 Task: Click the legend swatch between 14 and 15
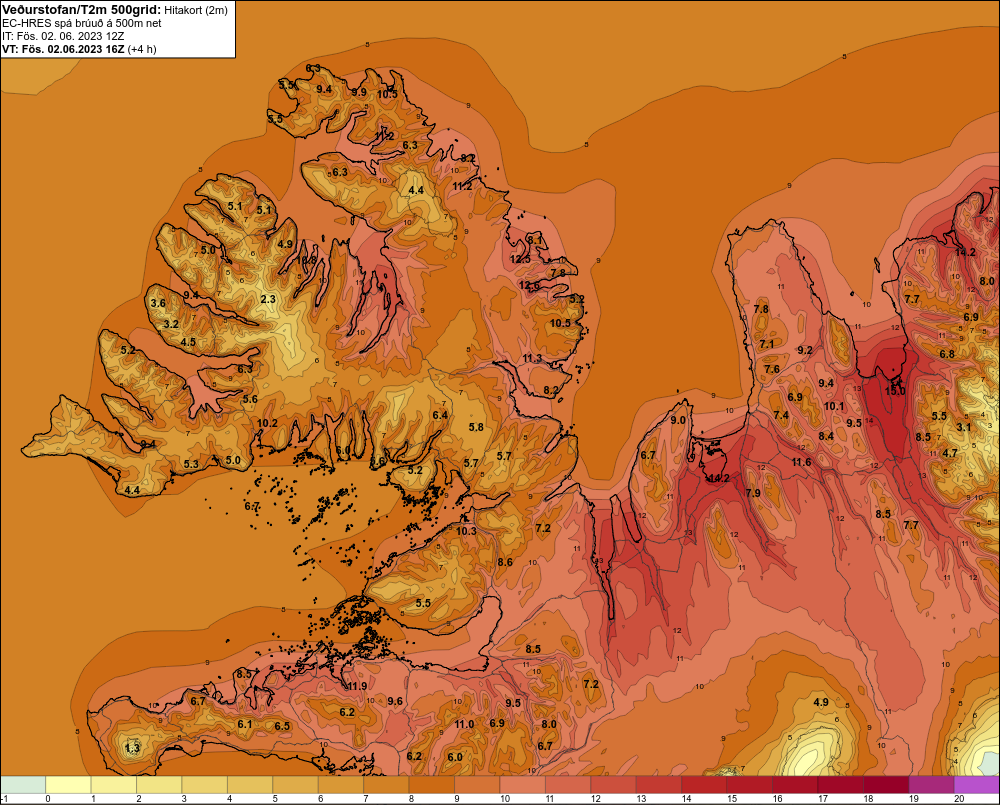coord(704,785)
